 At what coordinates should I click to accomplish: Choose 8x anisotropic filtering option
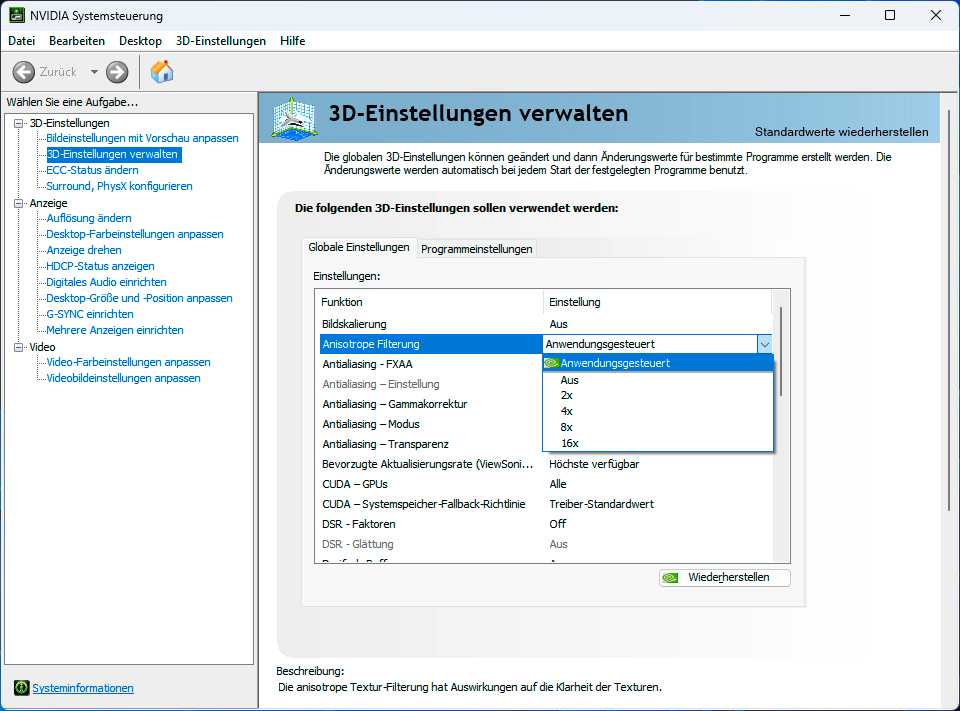658,427
